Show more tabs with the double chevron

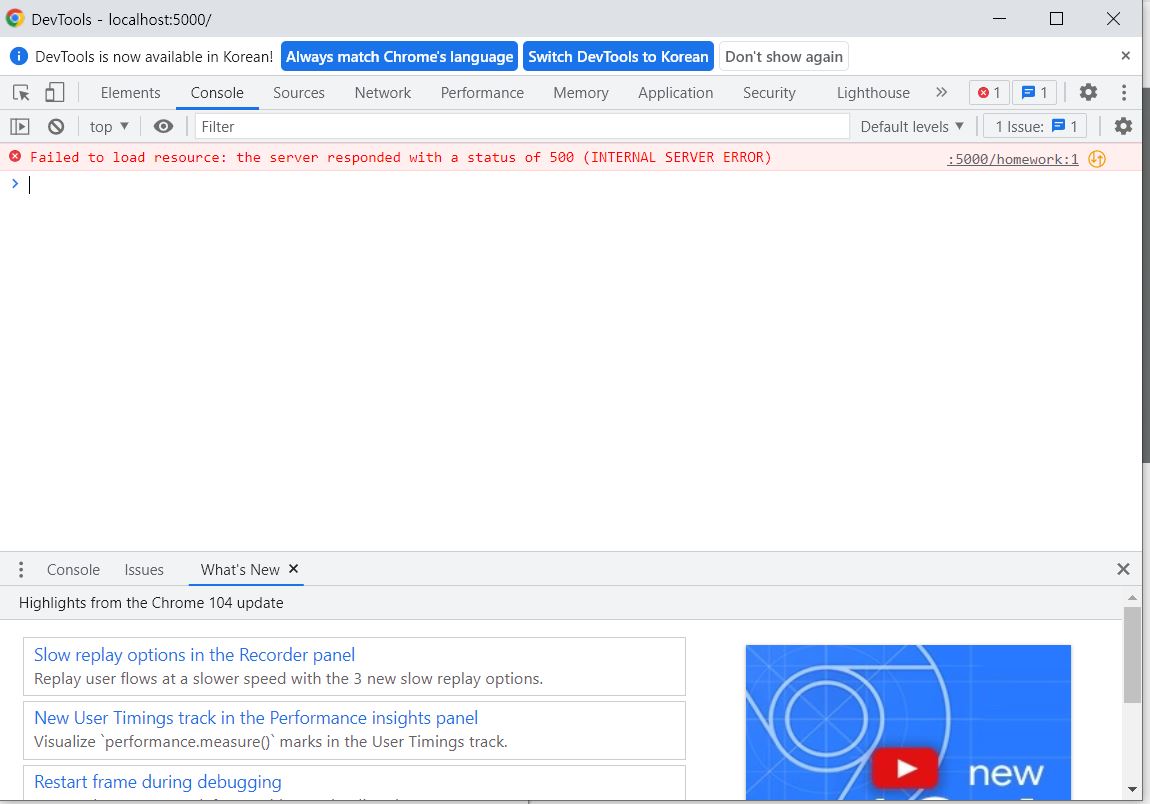(942, 92)
